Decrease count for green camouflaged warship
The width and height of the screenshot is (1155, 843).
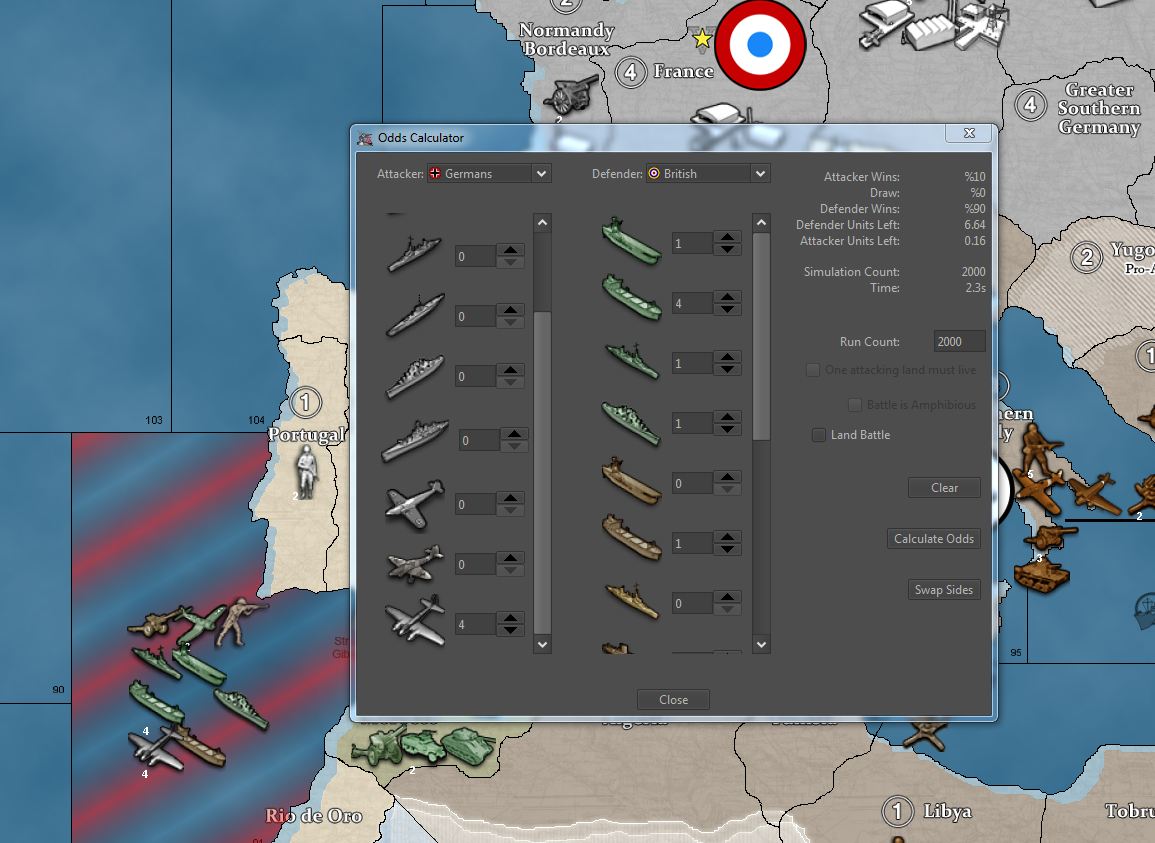[727, 430]
